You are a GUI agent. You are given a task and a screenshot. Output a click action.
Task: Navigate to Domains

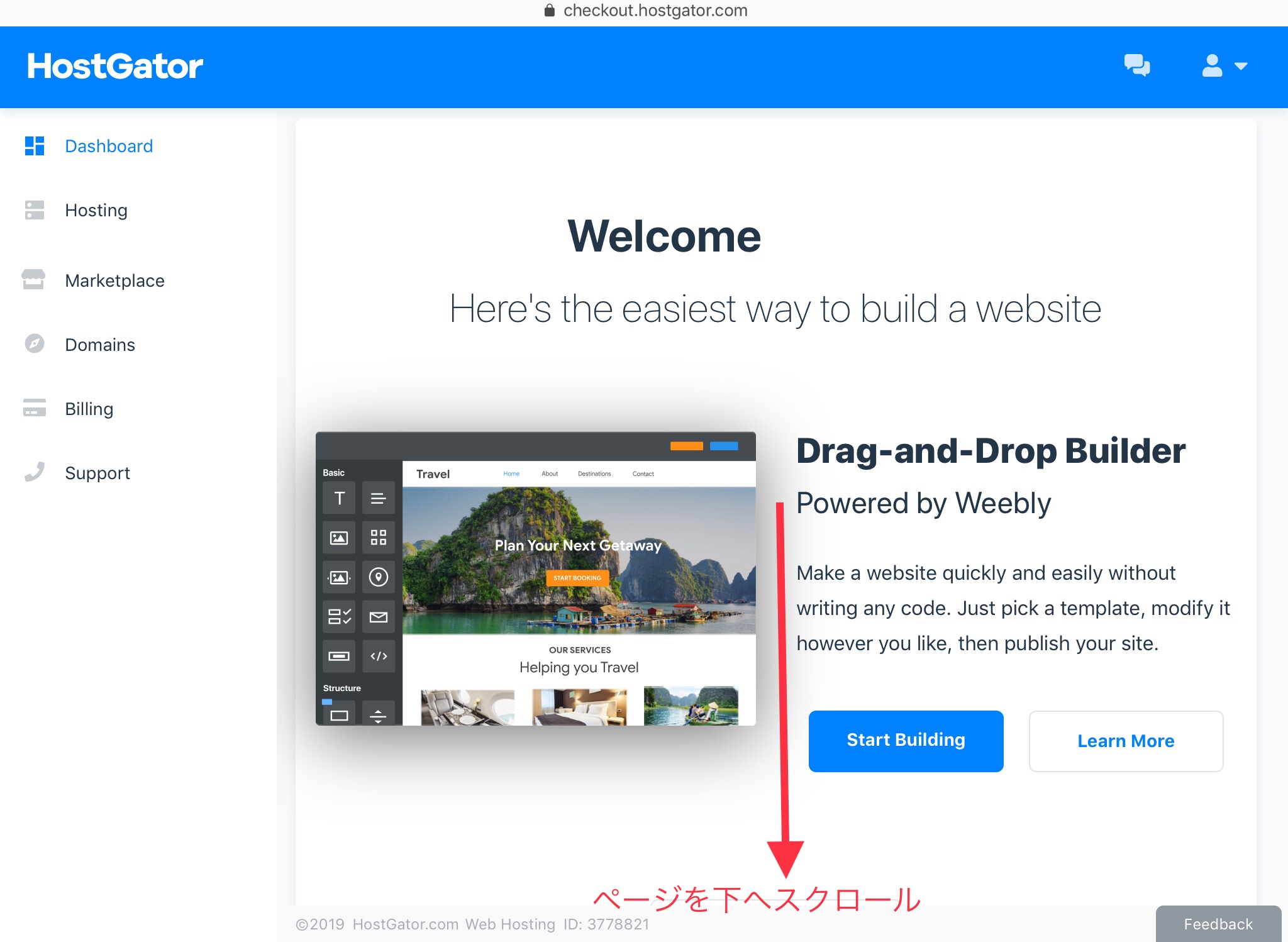(x=100, y=345)
